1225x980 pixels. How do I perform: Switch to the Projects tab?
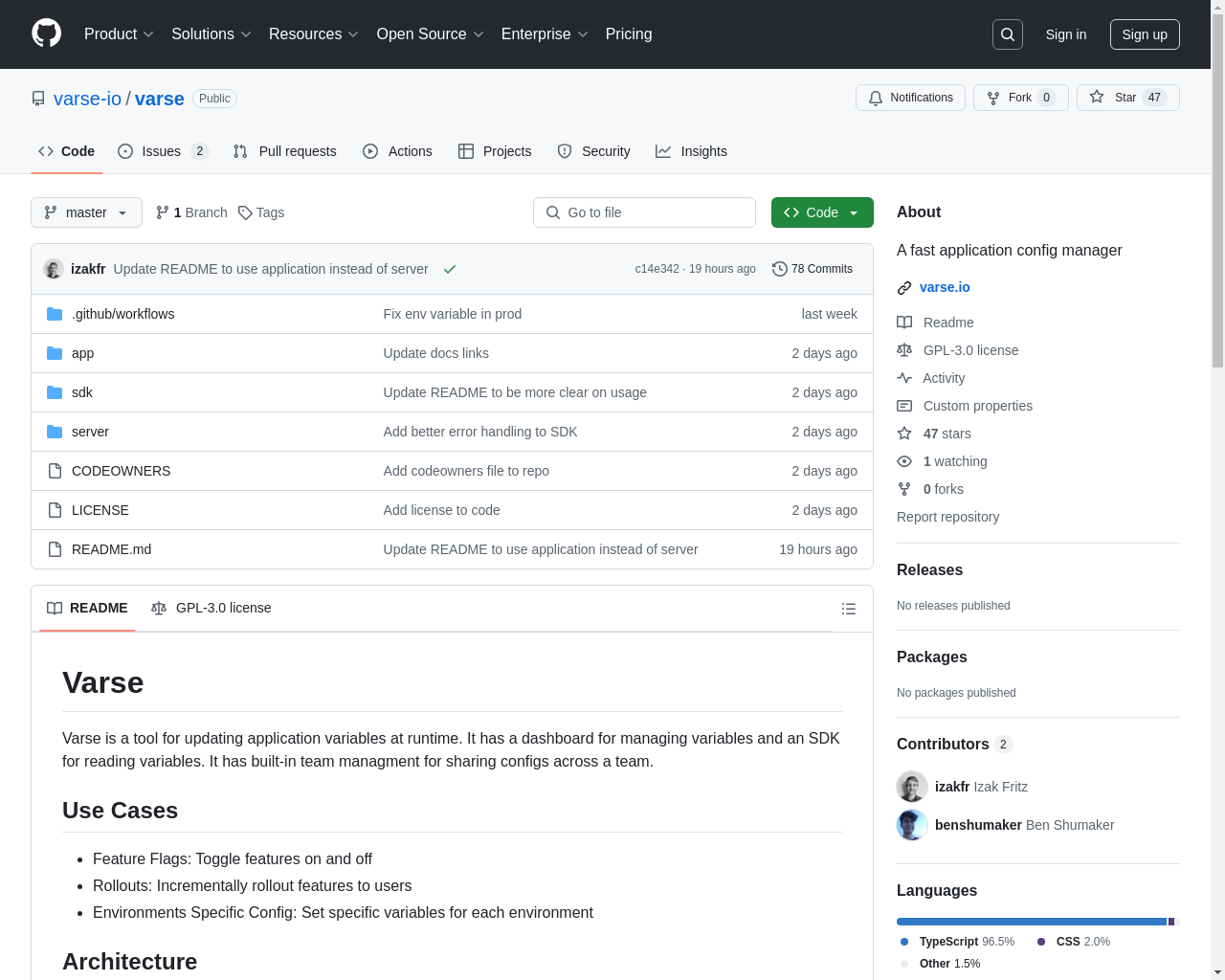tap(495, 151)
